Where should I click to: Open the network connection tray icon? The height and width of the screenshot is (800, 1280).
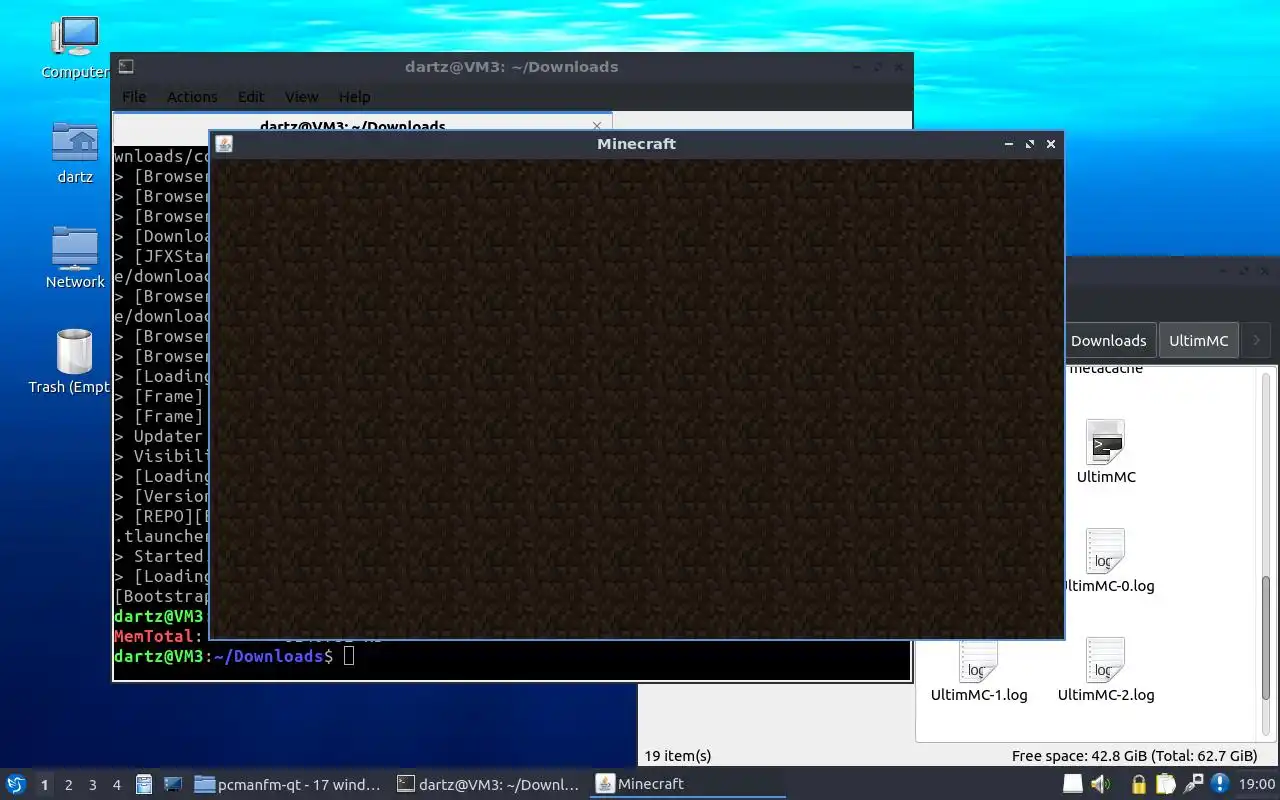click(1193, 784)
